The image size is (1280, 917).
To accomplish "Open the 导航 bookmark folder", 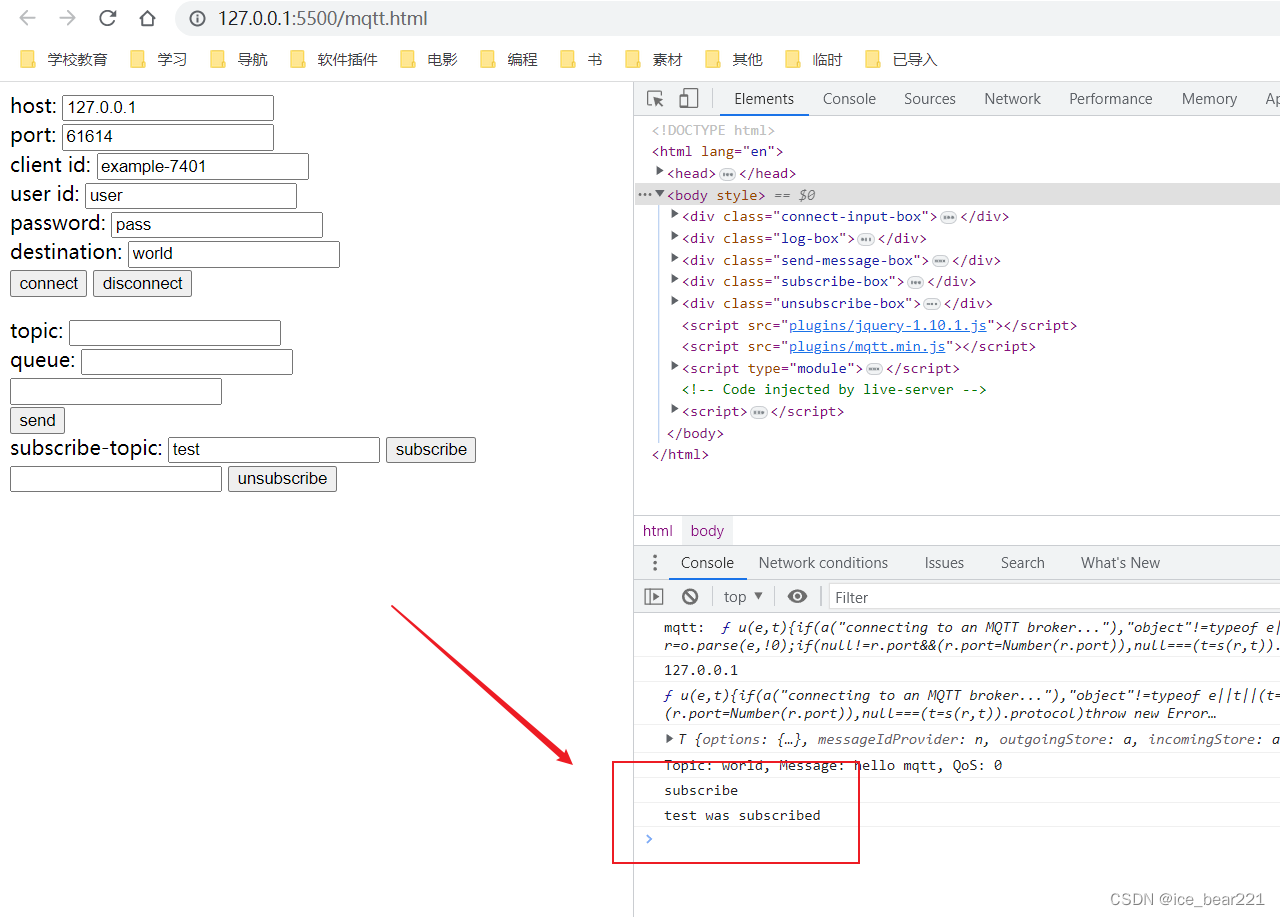I will (x=239, y=59).
